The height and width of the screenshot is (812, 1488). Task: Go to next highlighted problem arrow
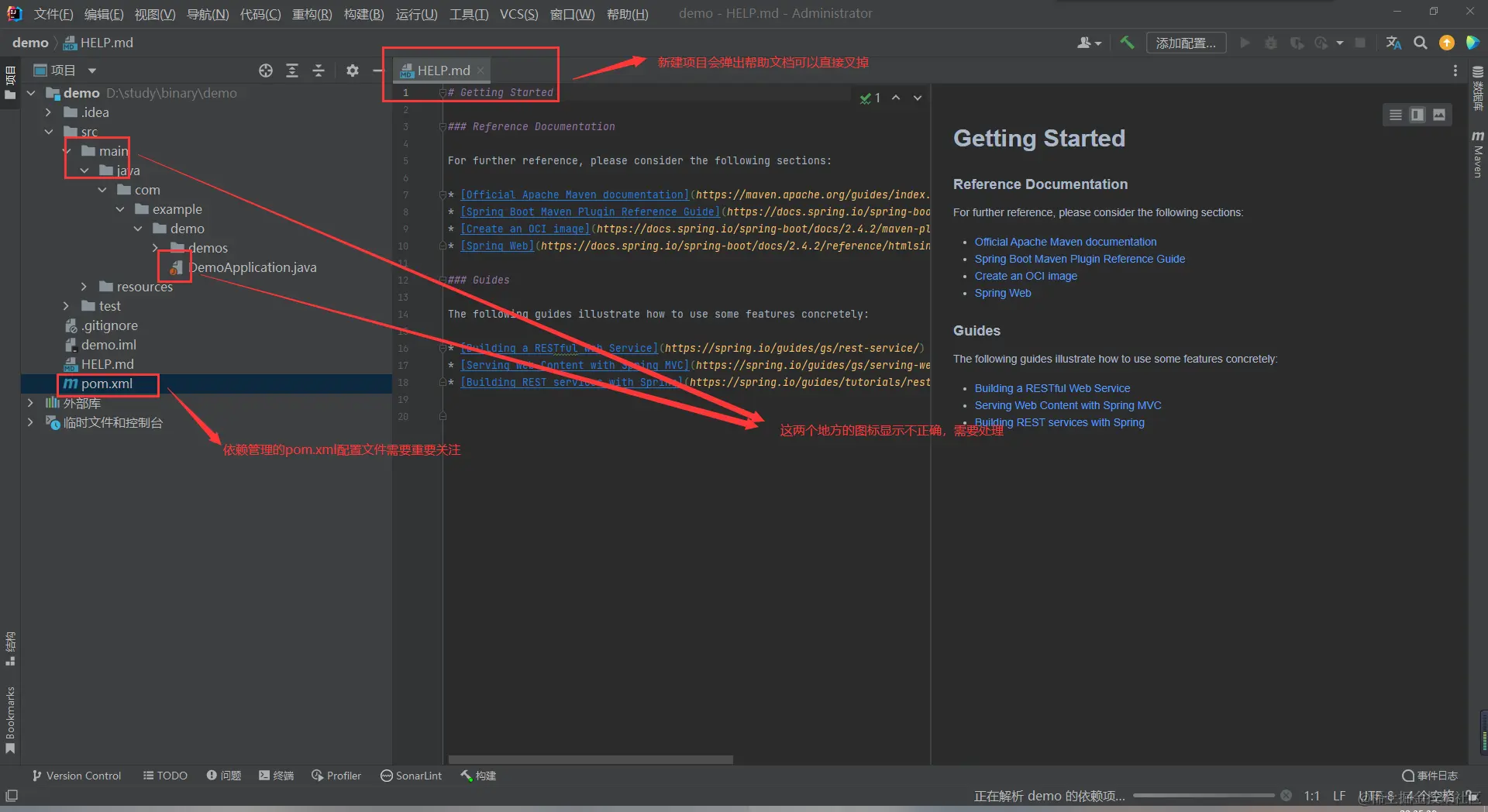918,98
